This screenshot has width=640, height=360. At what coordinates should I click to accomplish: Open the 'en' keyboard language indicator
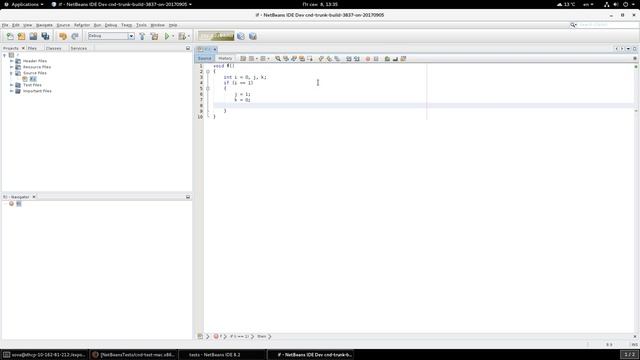pyautogui.click(x=588, y=4)
